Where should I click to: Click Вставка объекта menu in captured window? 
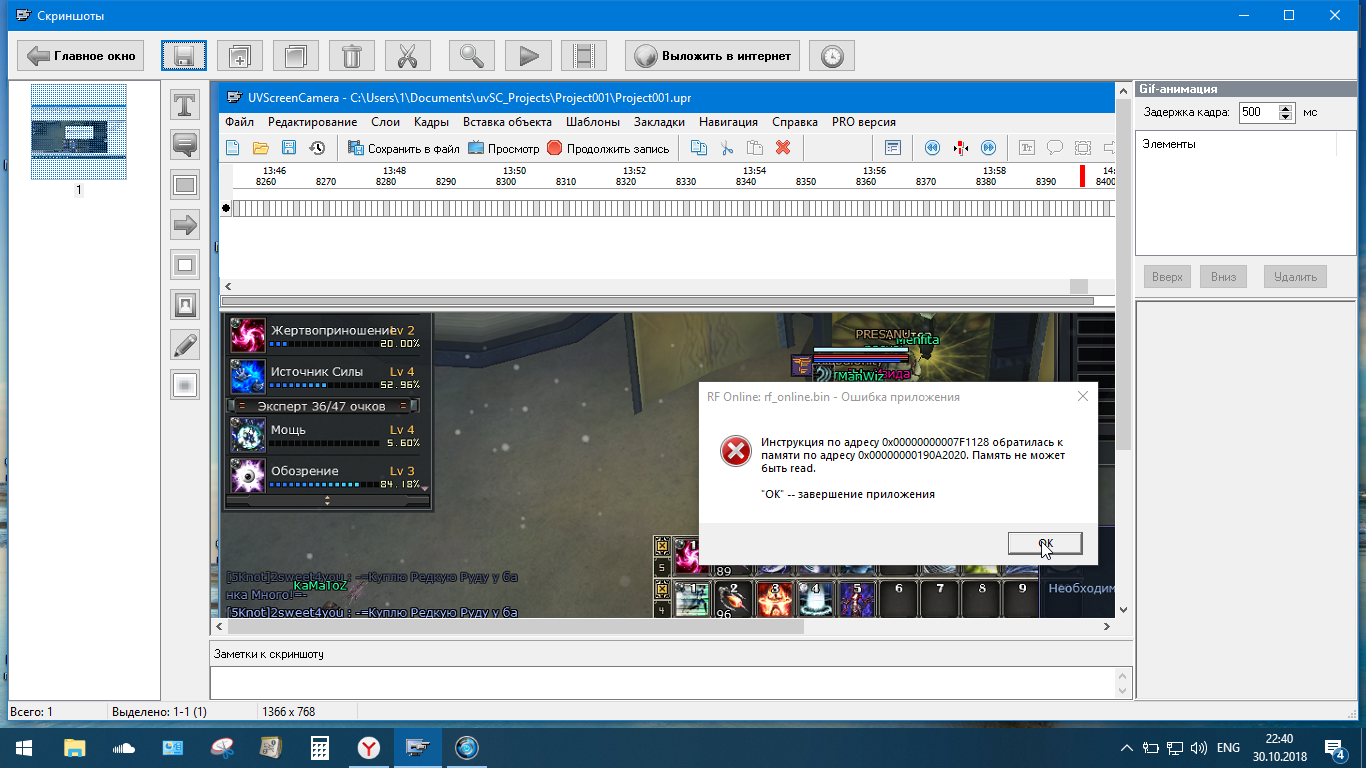pyautogui.click(x=507, y=122)
